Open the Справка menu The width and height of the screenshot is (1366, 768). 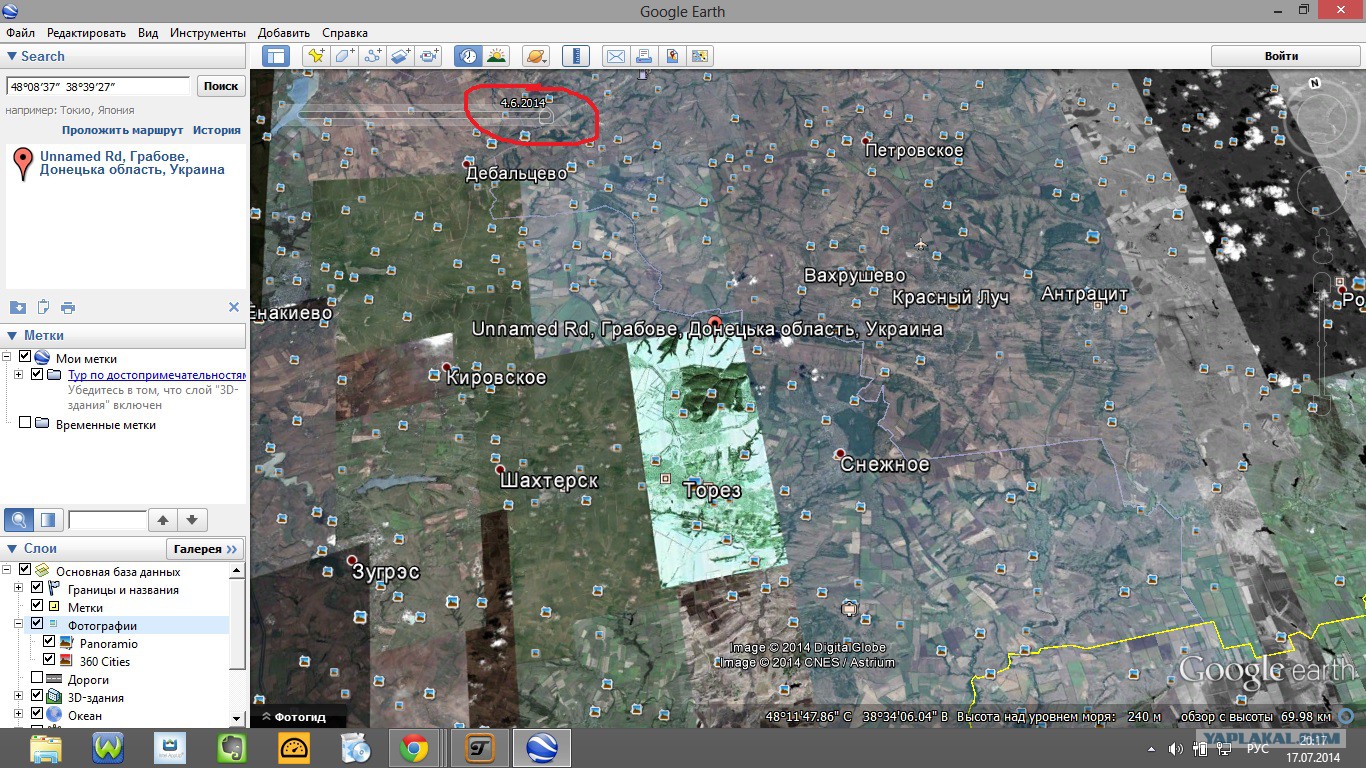[x=345, y=33]
